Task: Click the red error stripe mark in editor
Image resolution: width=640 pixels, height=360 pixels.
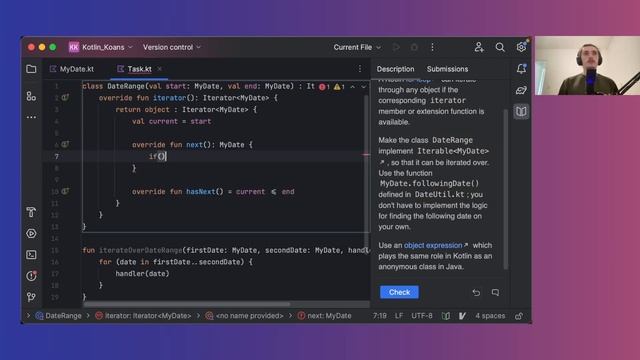Action: coord(366,155)
